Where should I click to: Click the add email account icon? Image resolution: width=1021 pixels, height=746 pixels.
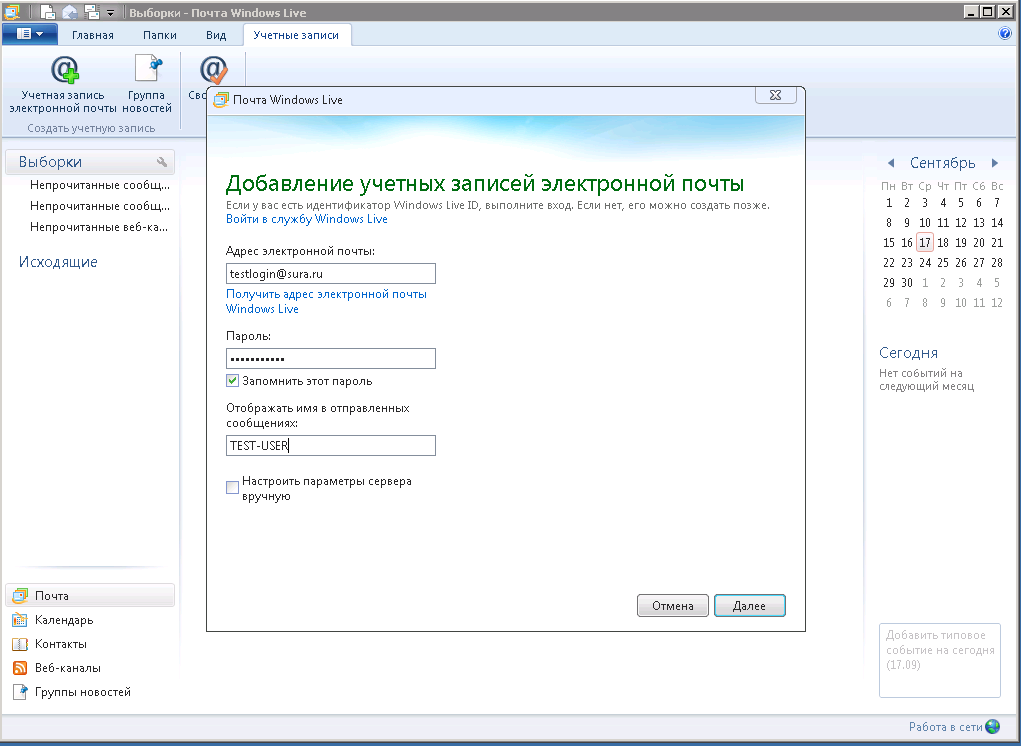click(x=64, y=71)
